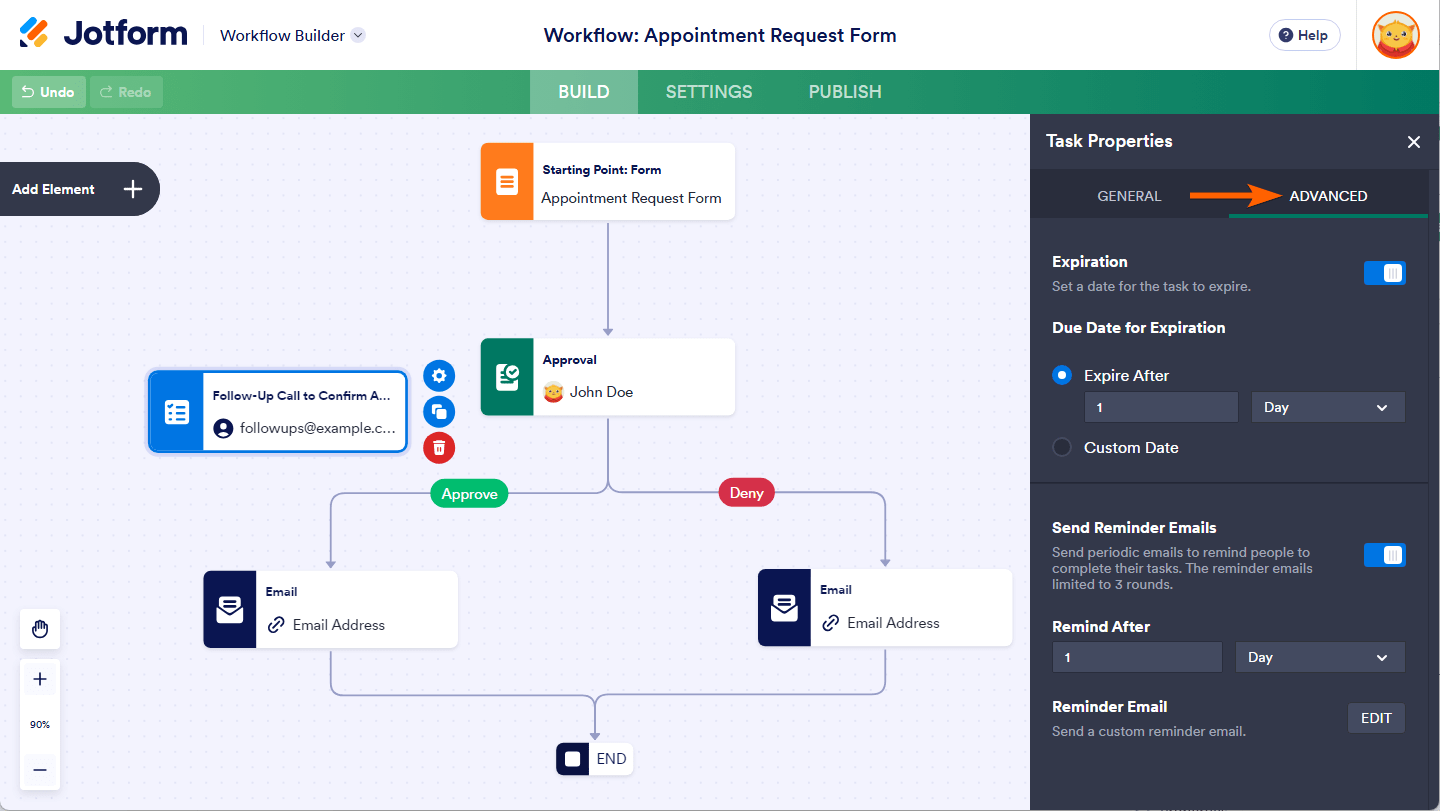1440x811 pixels.
Task: Zoom out with the minus icon
Action: pyautogui.click(x=40, y=770)
